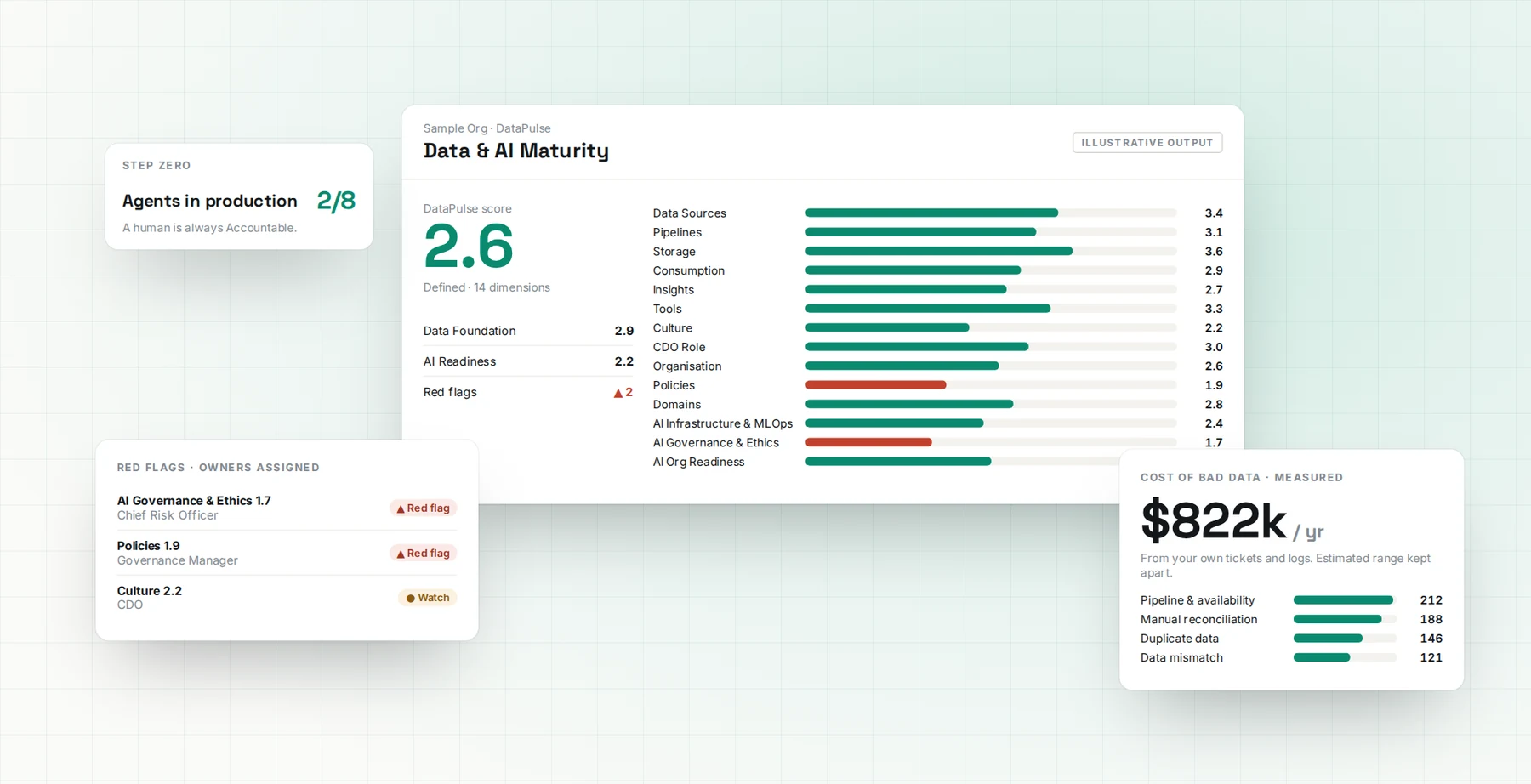Select the Data Foundation score row
The image size is (1531, 784).
click(528, 331)
